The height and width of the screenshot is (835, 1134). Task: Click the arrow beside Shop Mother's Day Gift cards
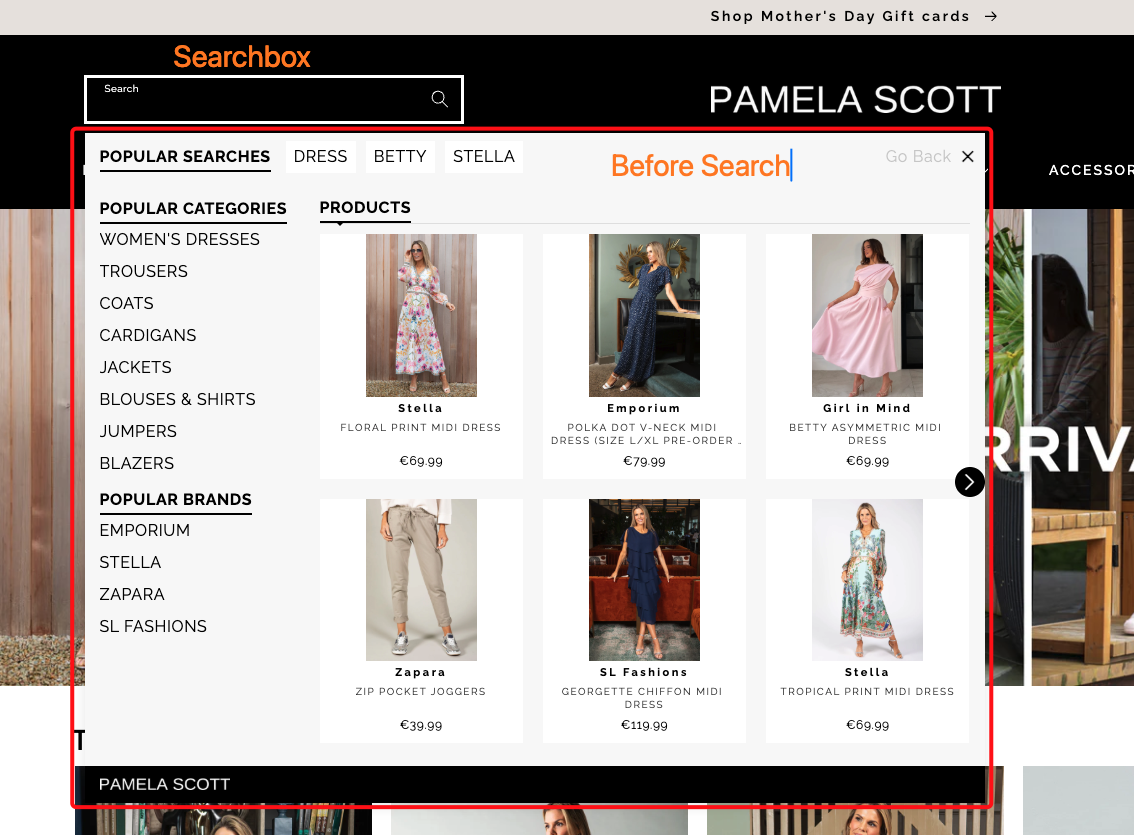(989, 16)
